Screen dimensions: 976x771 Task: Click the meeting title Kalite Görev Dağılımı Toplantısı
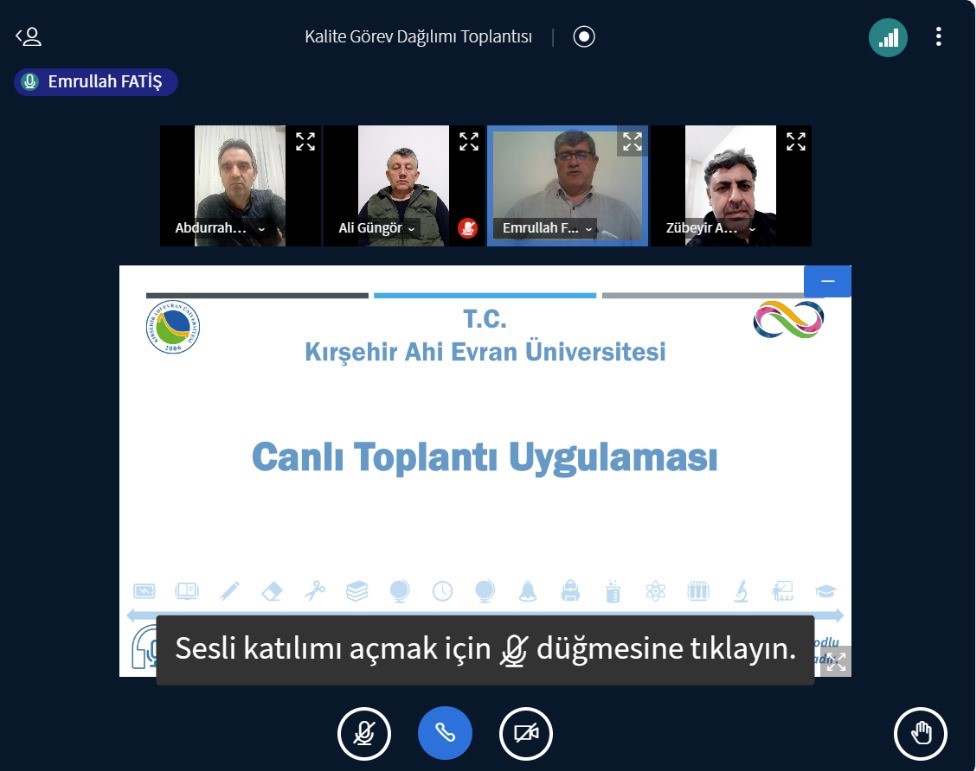point(418,37)
